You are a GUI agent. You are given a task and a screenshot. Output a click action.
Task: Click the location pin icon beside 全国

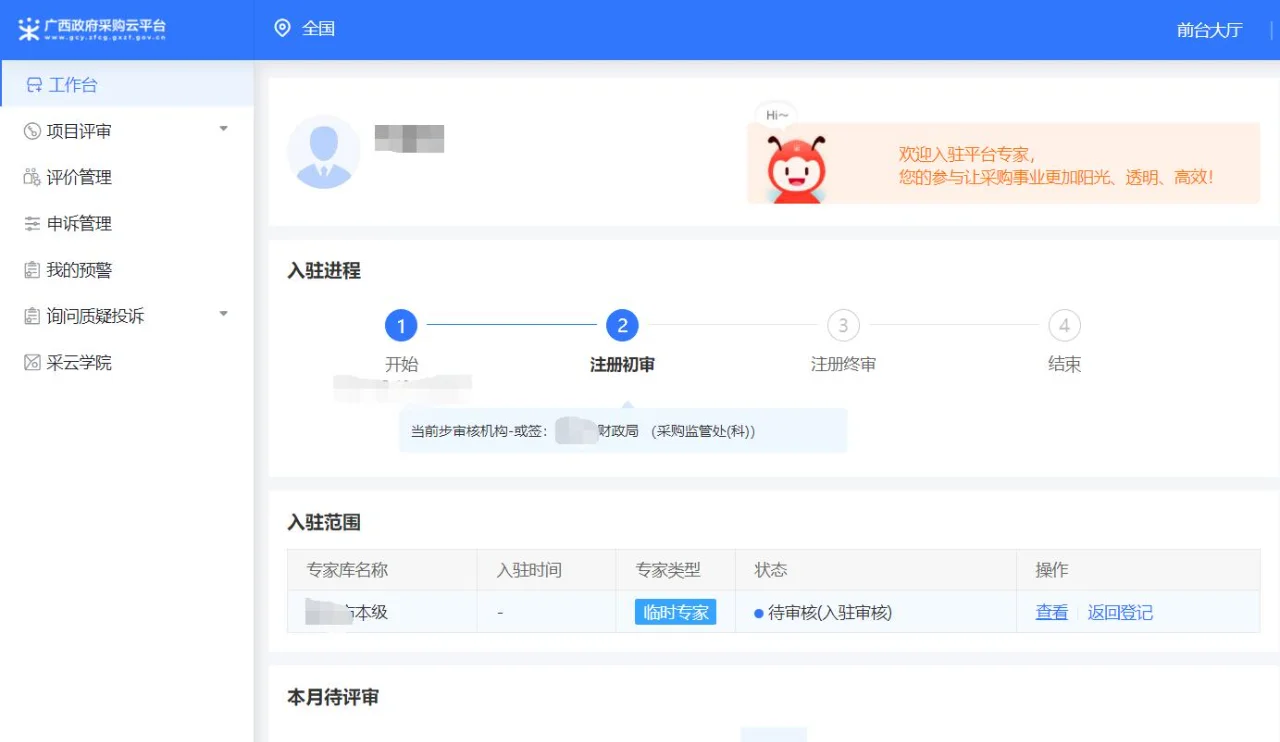283,29
